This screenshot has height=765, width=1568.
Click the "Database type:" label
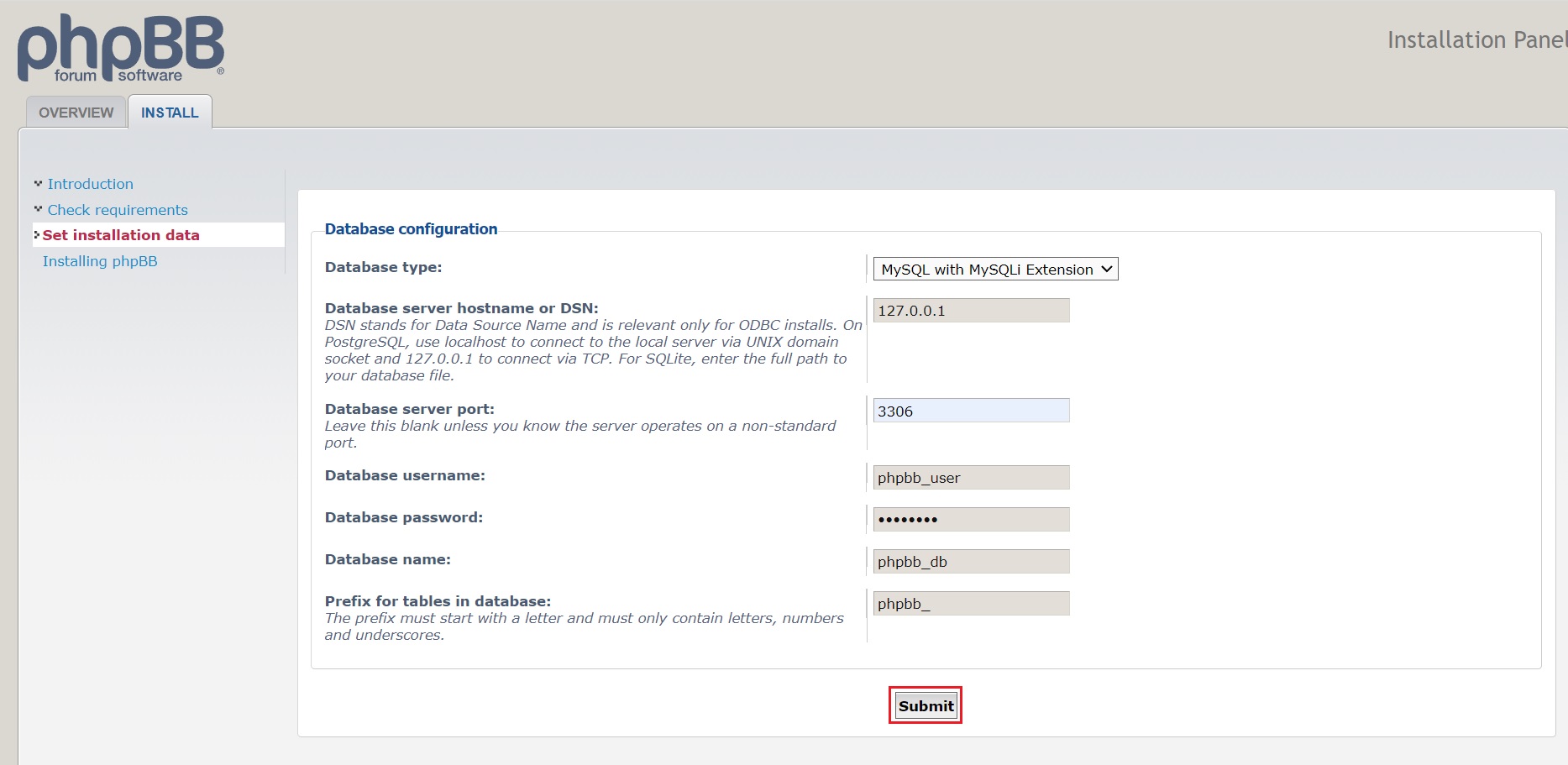383,267
